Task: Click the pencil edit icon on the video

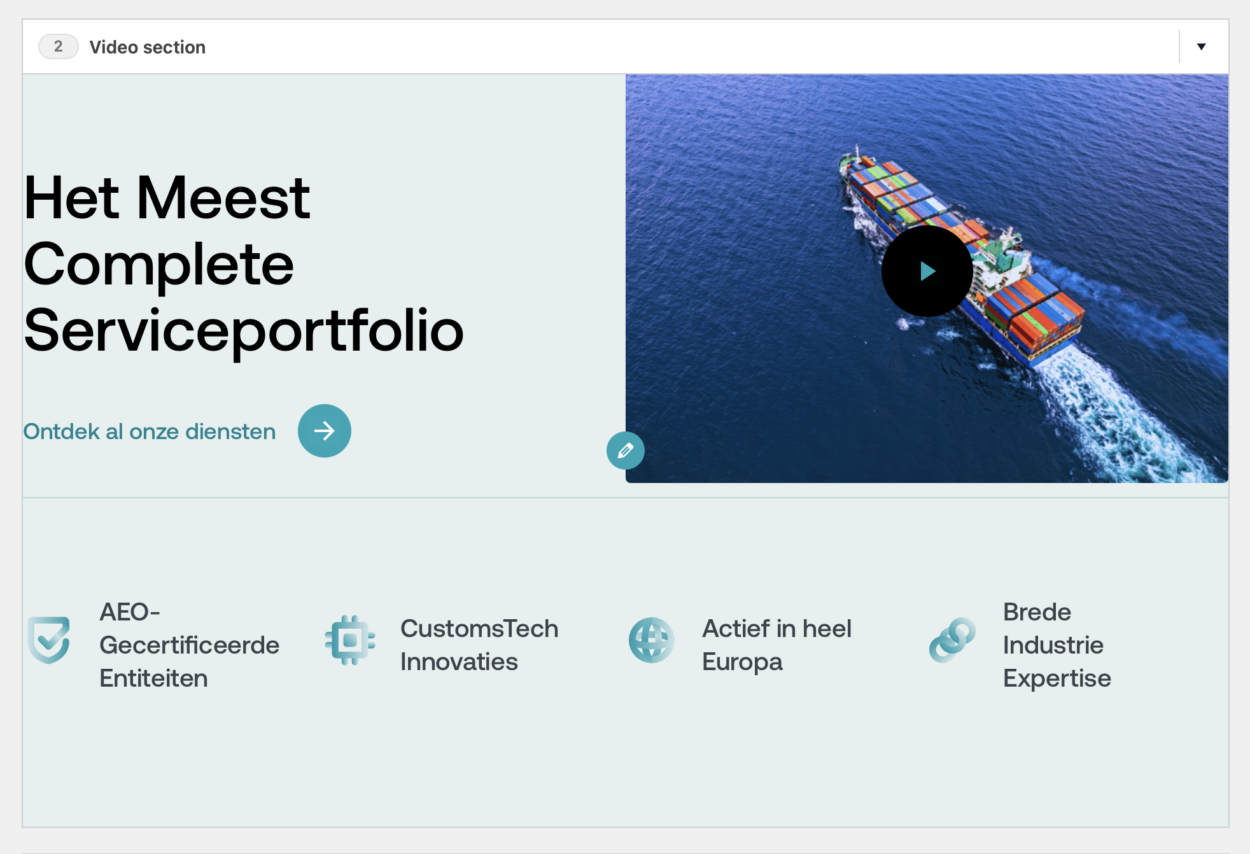Action: tap(625, 451)
